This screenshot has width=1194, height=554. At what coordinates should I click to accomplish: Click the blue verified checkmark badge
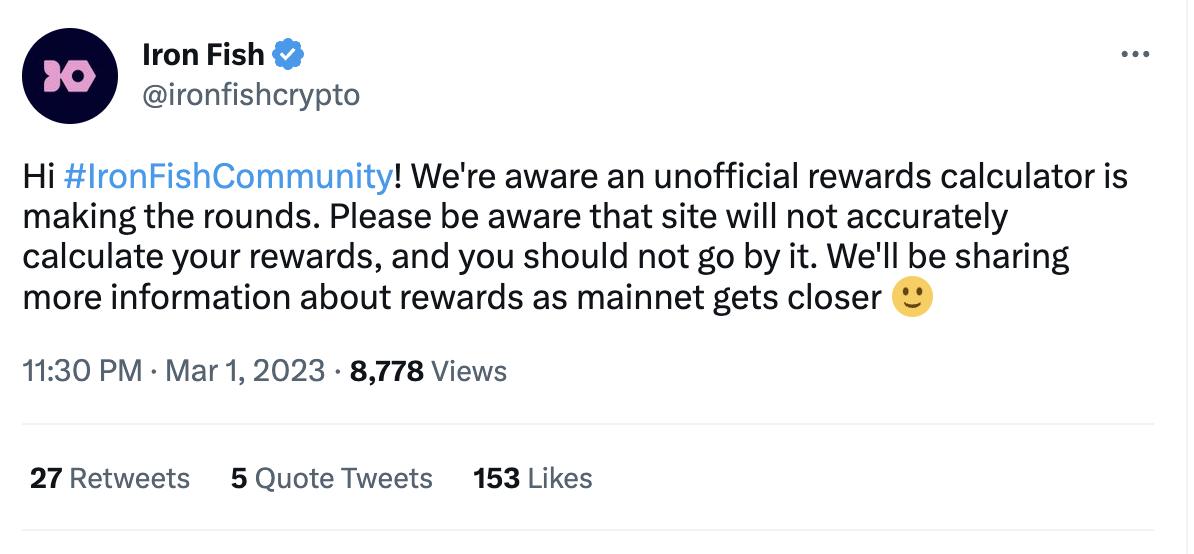289,55
